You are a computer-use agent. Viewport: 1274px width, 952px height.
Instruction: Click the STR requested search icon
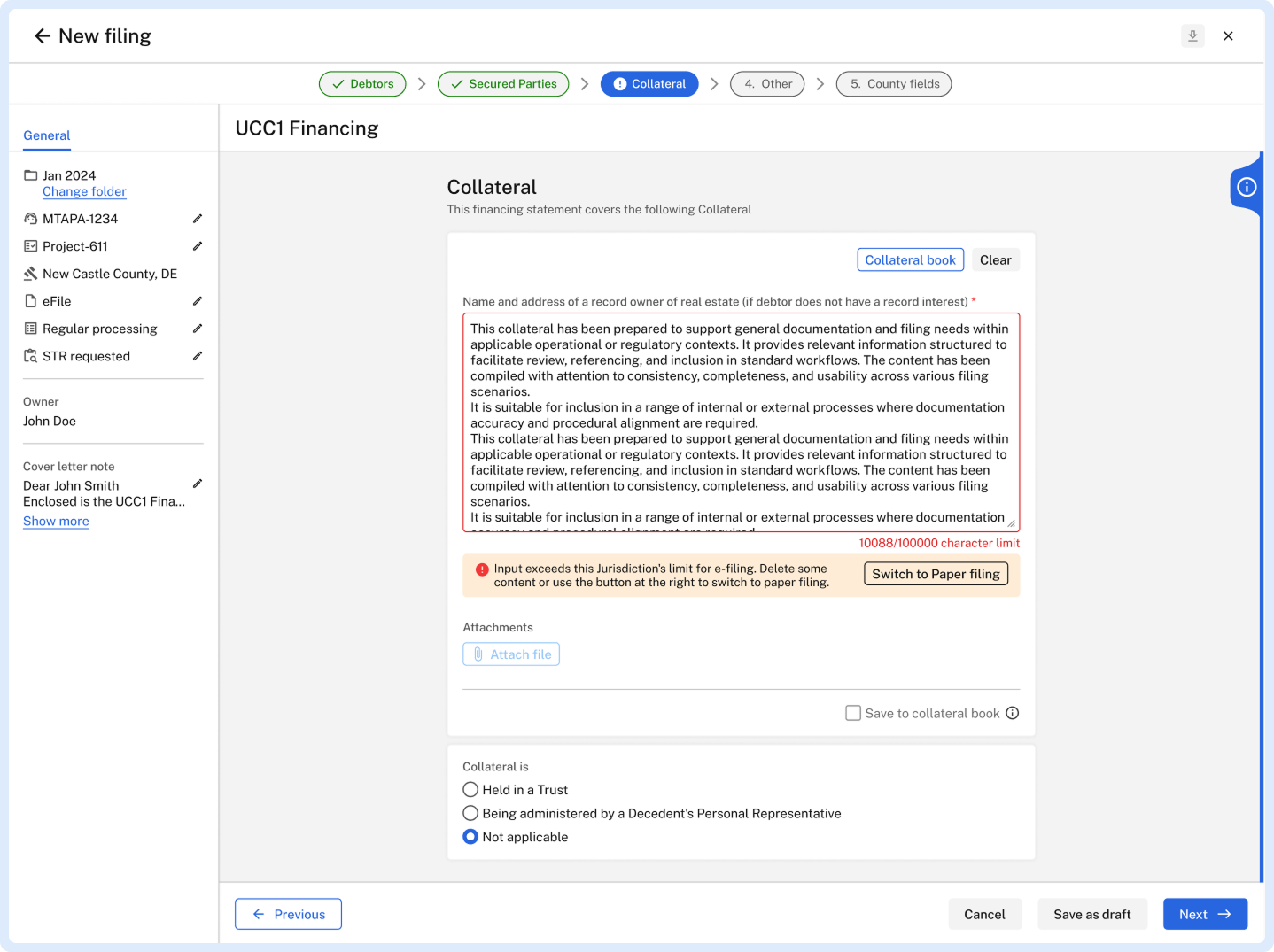coord(31,356)
